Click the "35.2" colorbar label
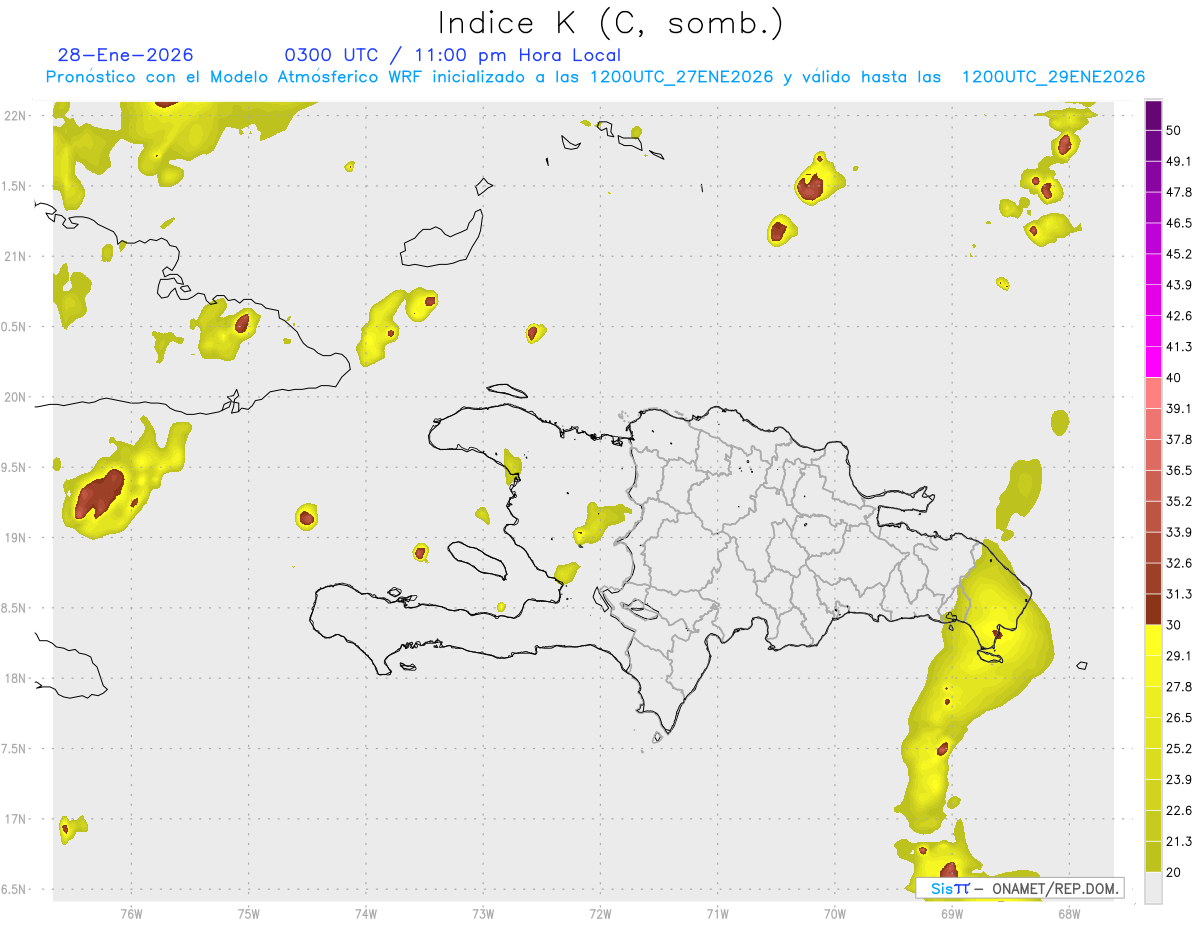The image size is (1200, 927). [x=1179, y=501]
